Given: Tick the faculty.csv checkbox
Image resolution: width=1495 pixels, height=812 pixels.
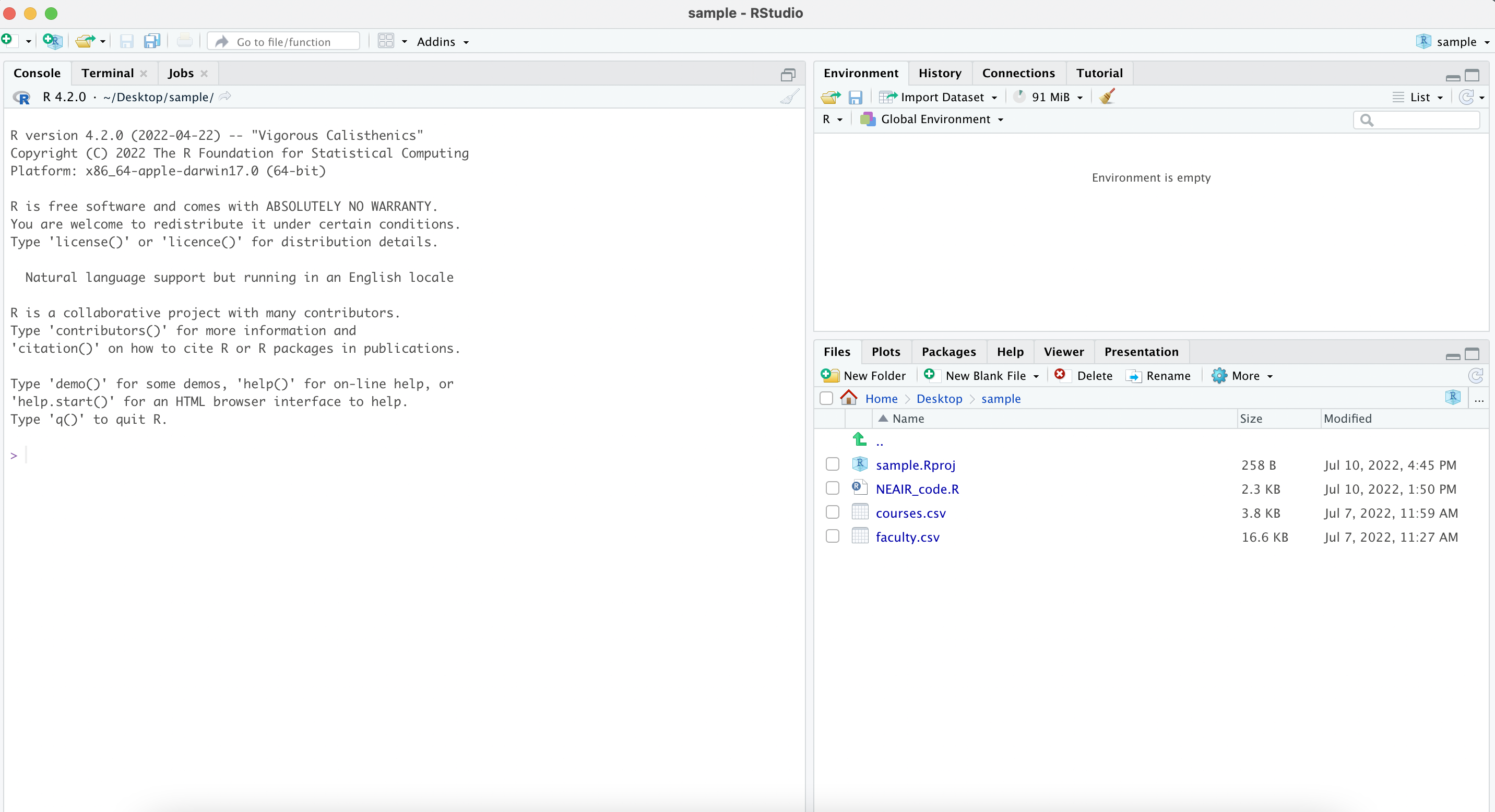Looking at the screenshot, I should [832, 536].
